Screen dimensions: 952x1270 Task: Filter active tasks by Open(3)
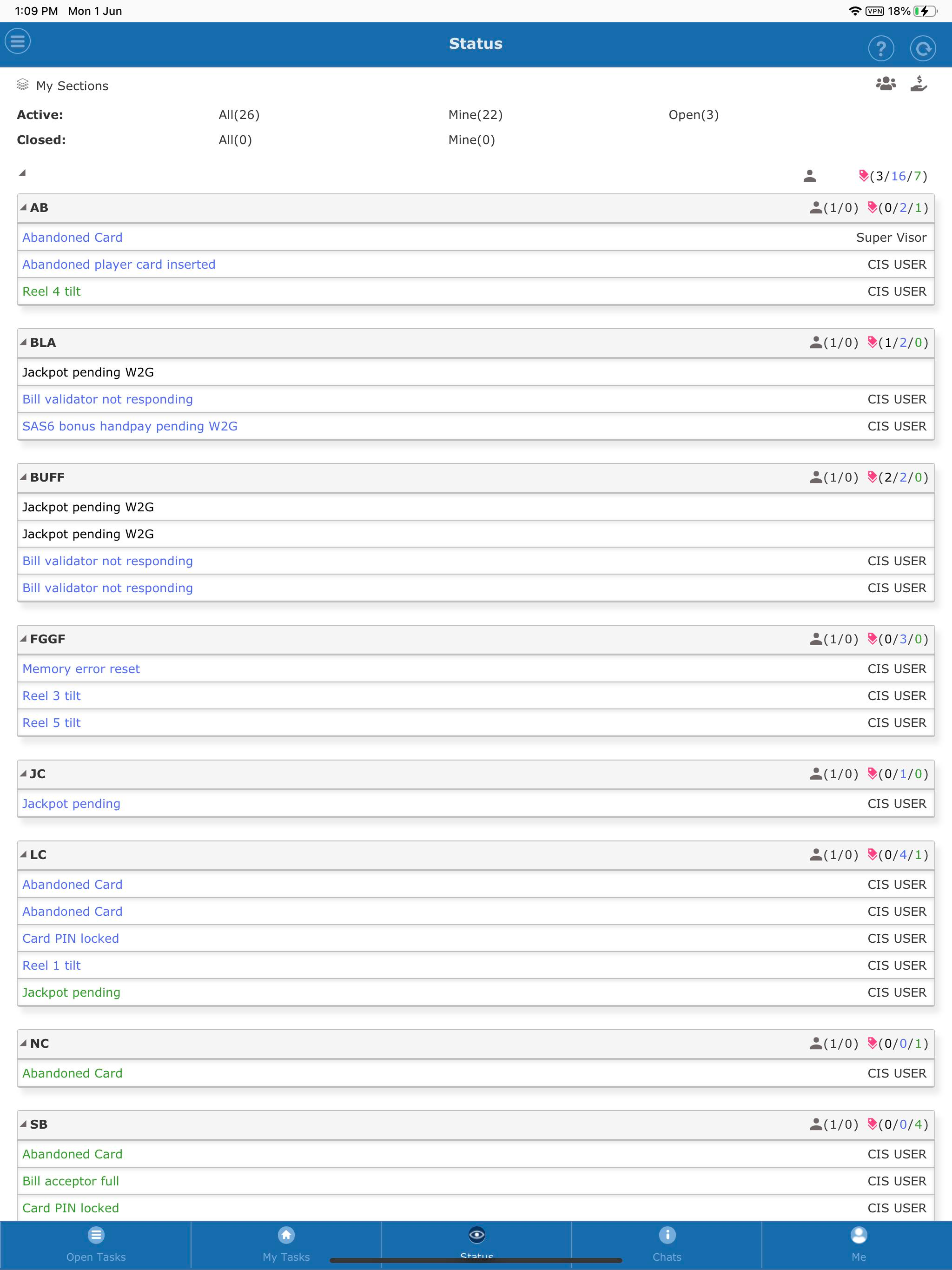[x=694, y=115]
